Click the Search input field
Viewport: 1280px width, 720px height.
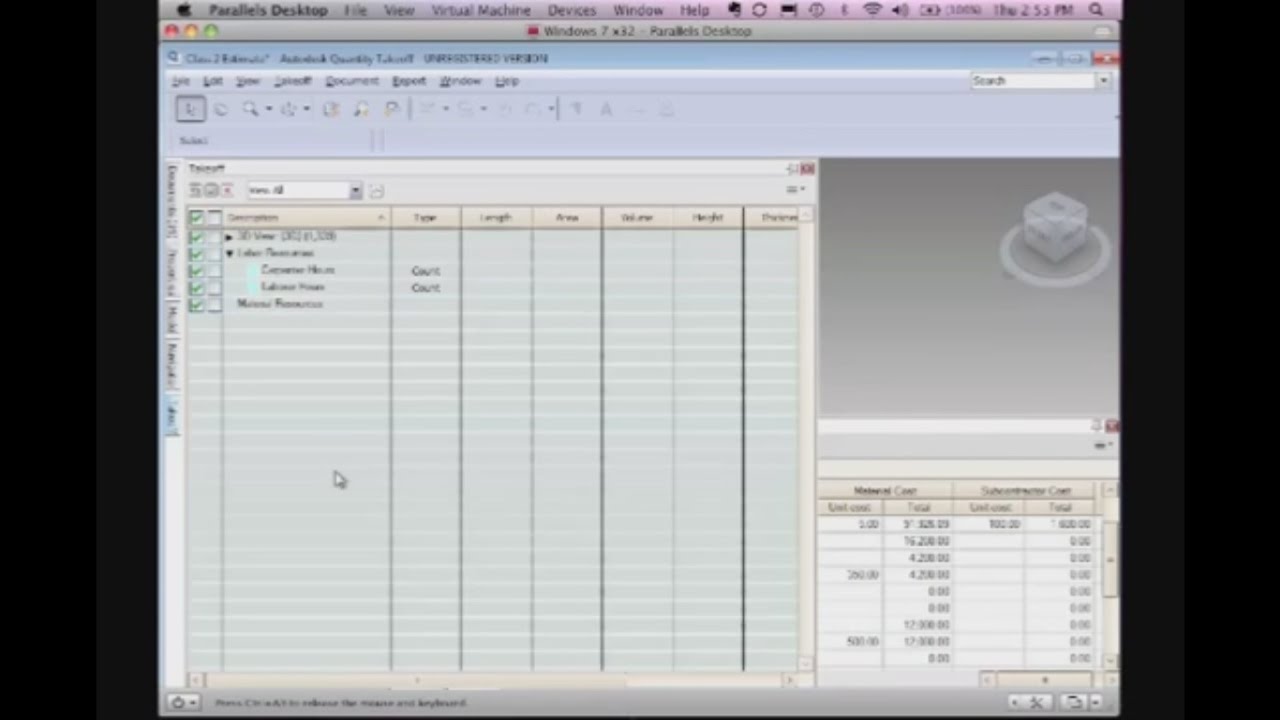pyautogui.click(x=1033, y=81)
